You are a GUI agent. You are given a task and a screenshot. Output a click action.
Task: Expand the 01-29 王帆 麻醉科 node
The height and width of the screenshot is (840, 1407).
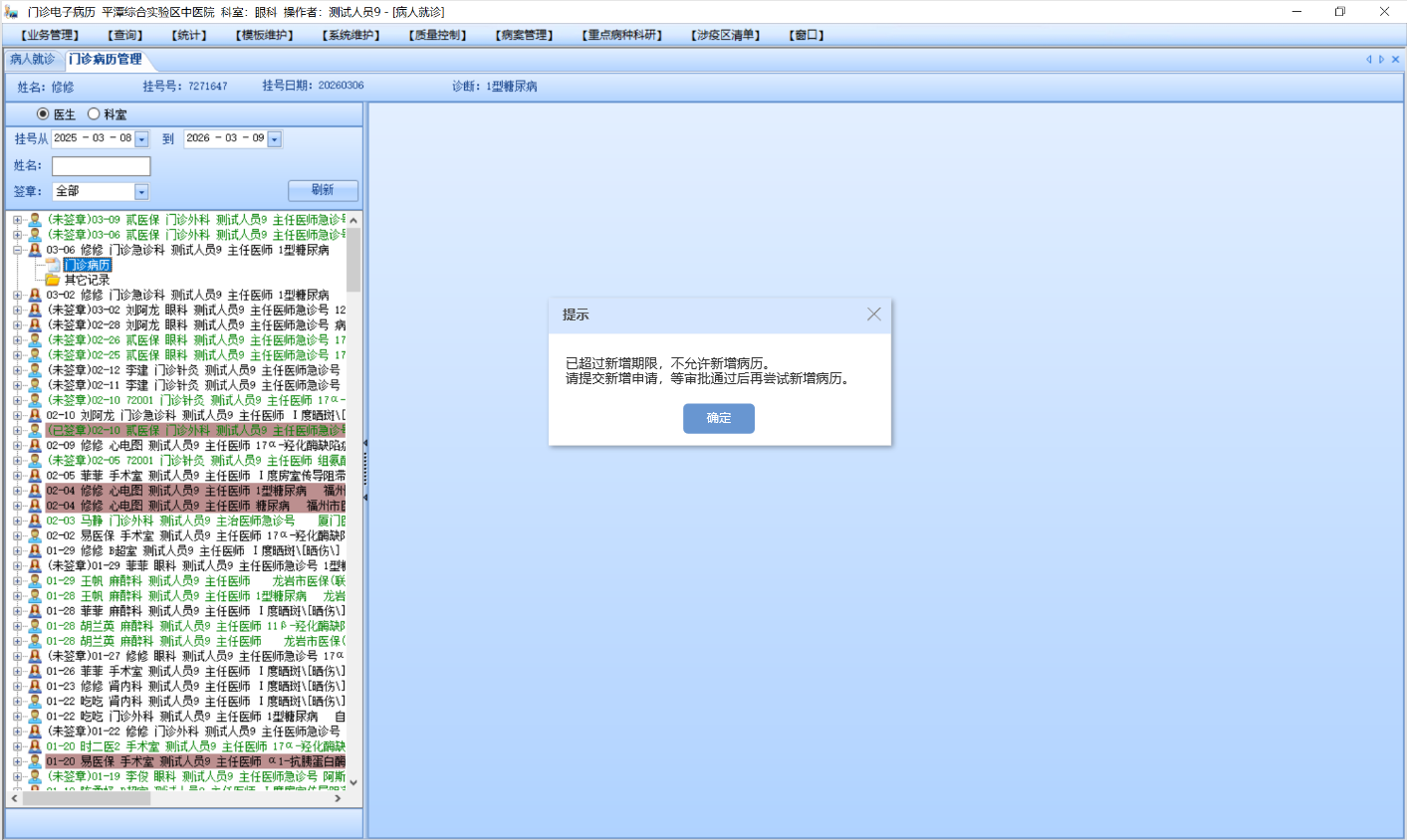click(17, 580)
